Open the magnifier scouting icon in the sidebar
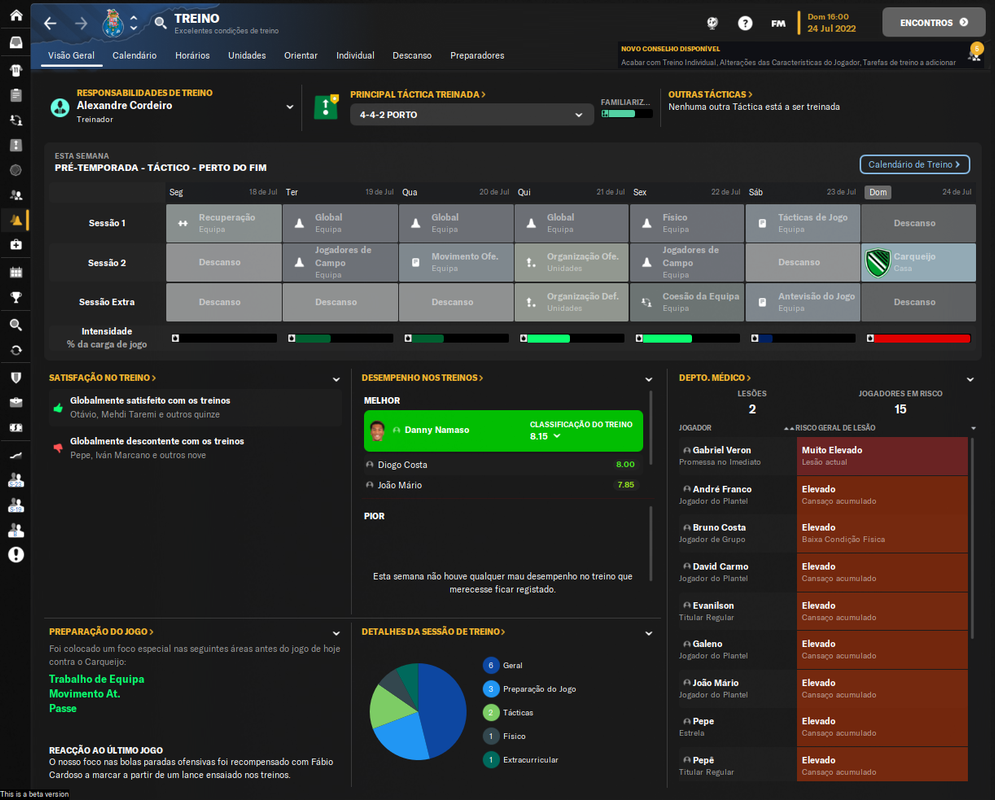Viewport: 995px width, 800px height. click(x=16, y=325)
